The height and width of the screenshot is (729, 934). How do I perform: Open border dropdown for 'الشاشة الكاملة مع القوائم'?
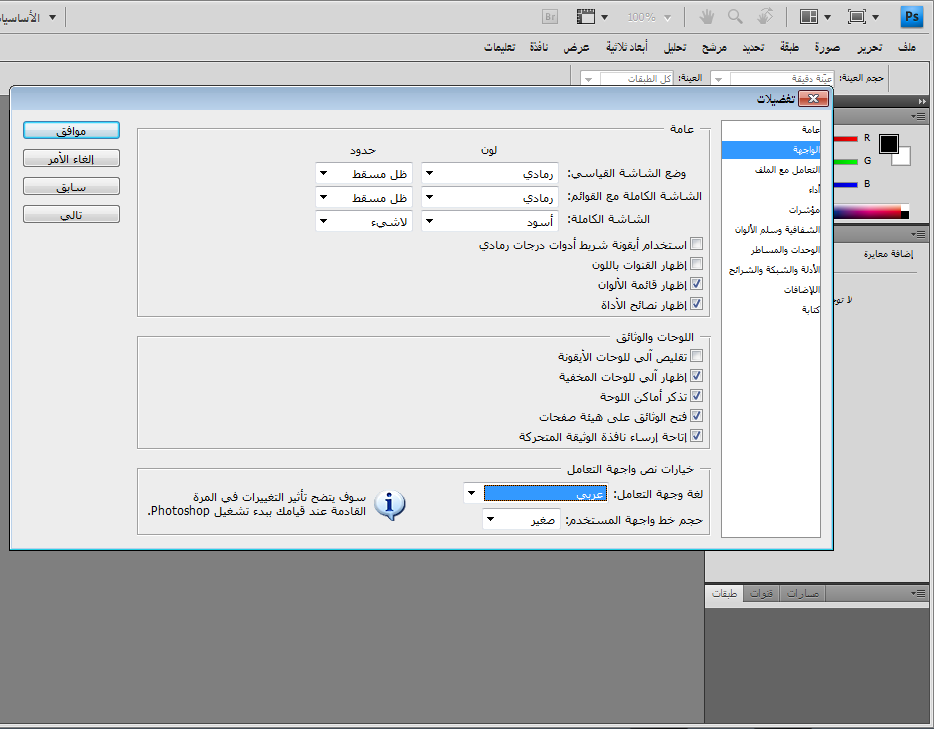tap(364, 197)
